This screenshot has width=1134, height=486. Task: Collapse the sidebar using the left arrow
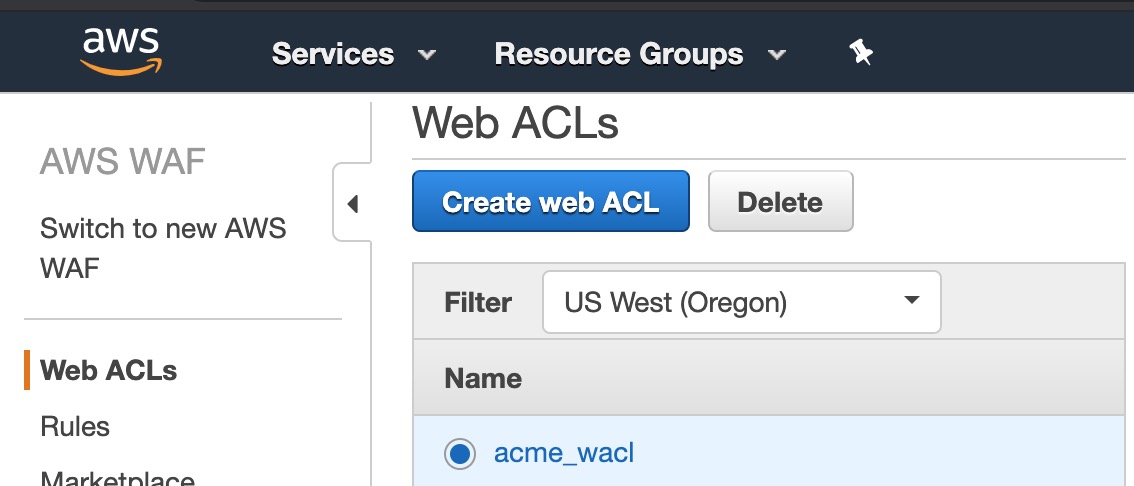coord(352,204)
